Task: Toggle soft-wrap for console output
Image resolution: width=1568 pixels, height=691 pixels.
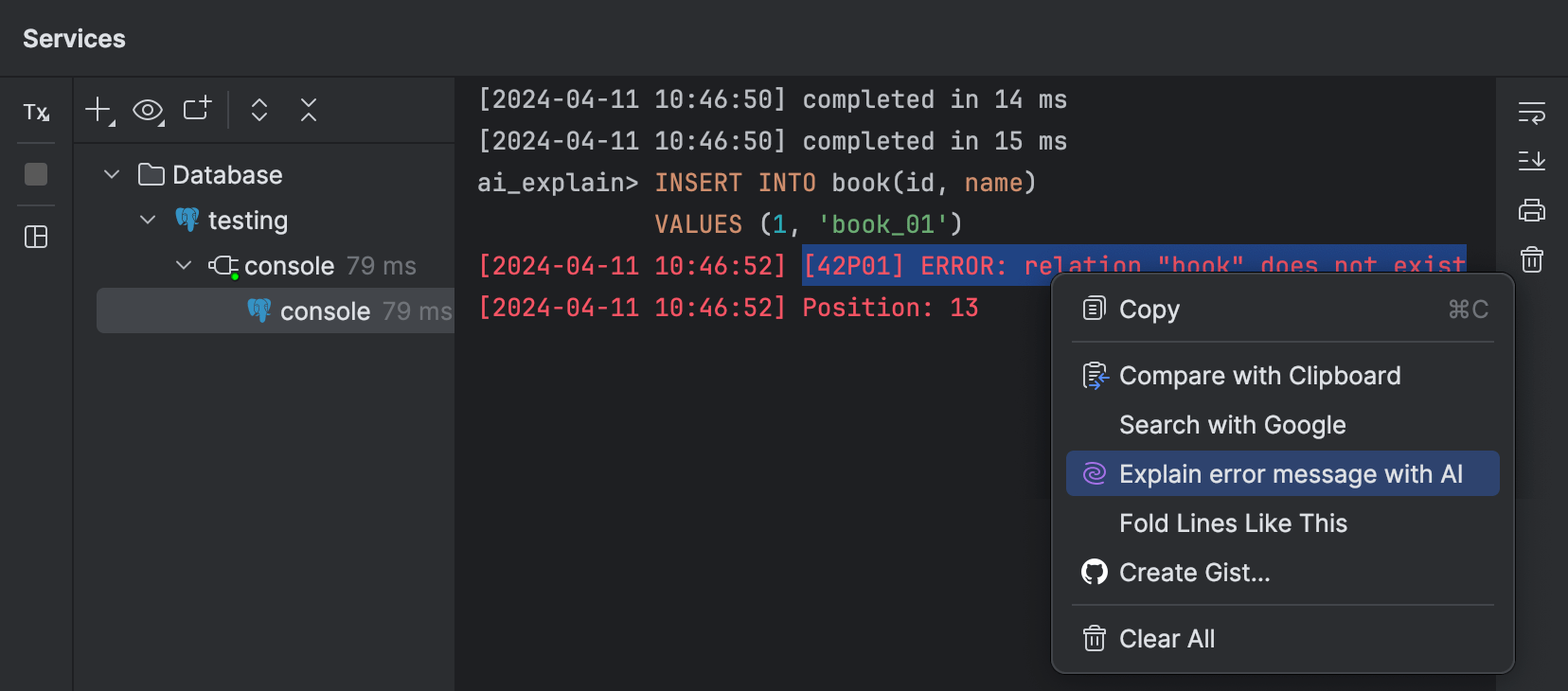Action: click(1532, 111)
